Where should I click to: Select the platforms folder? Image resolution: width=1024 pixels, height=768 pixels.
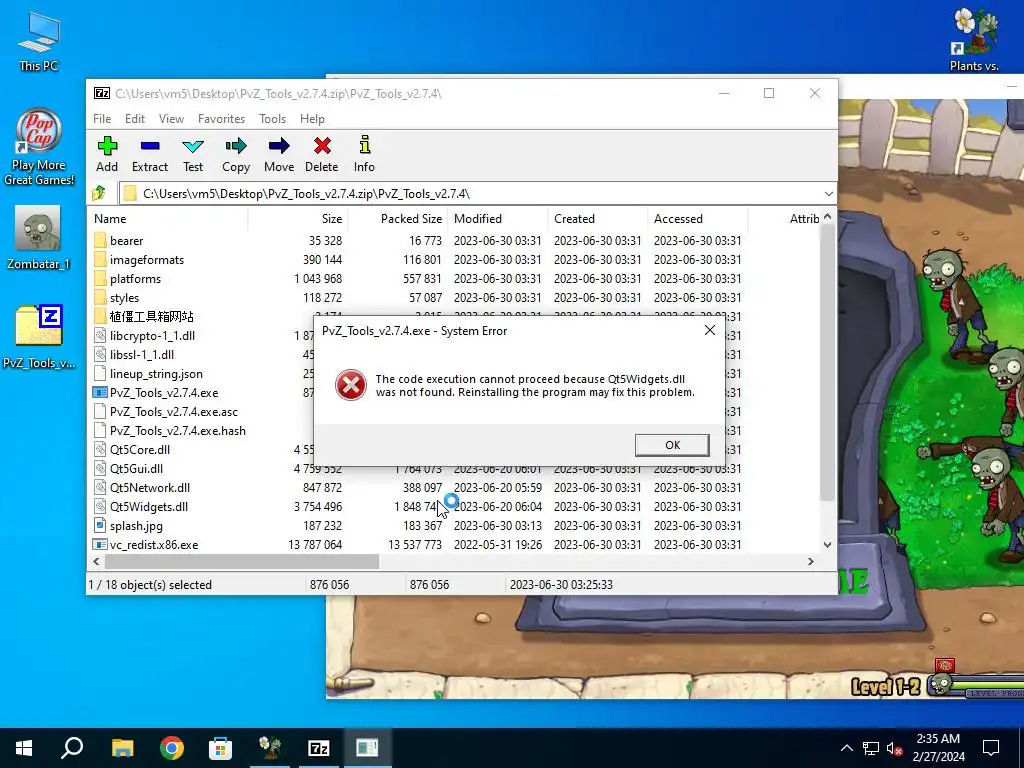click(135, 279)
